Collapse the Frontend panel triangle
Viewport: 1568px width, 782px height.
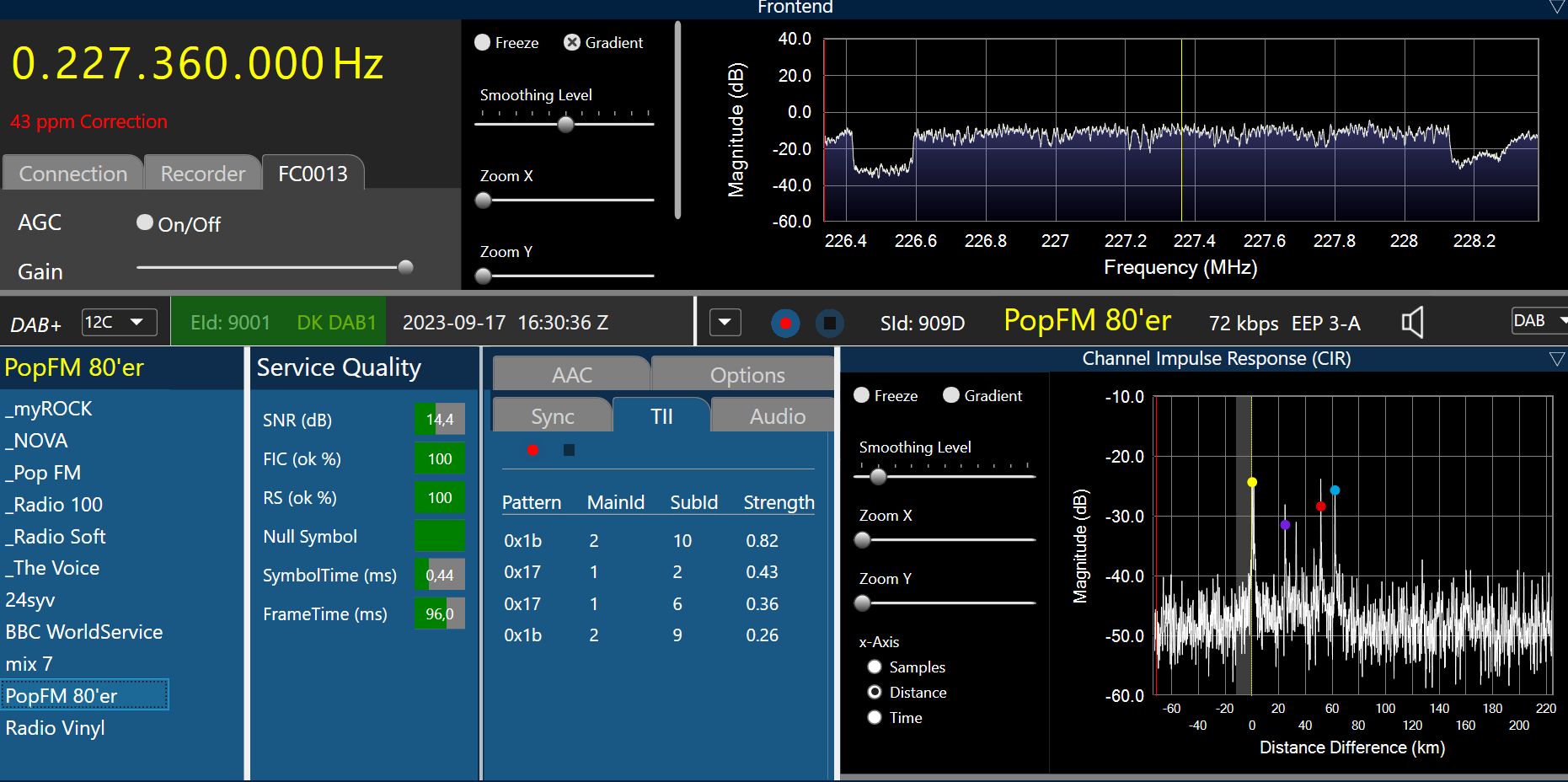click(1556, 8)
